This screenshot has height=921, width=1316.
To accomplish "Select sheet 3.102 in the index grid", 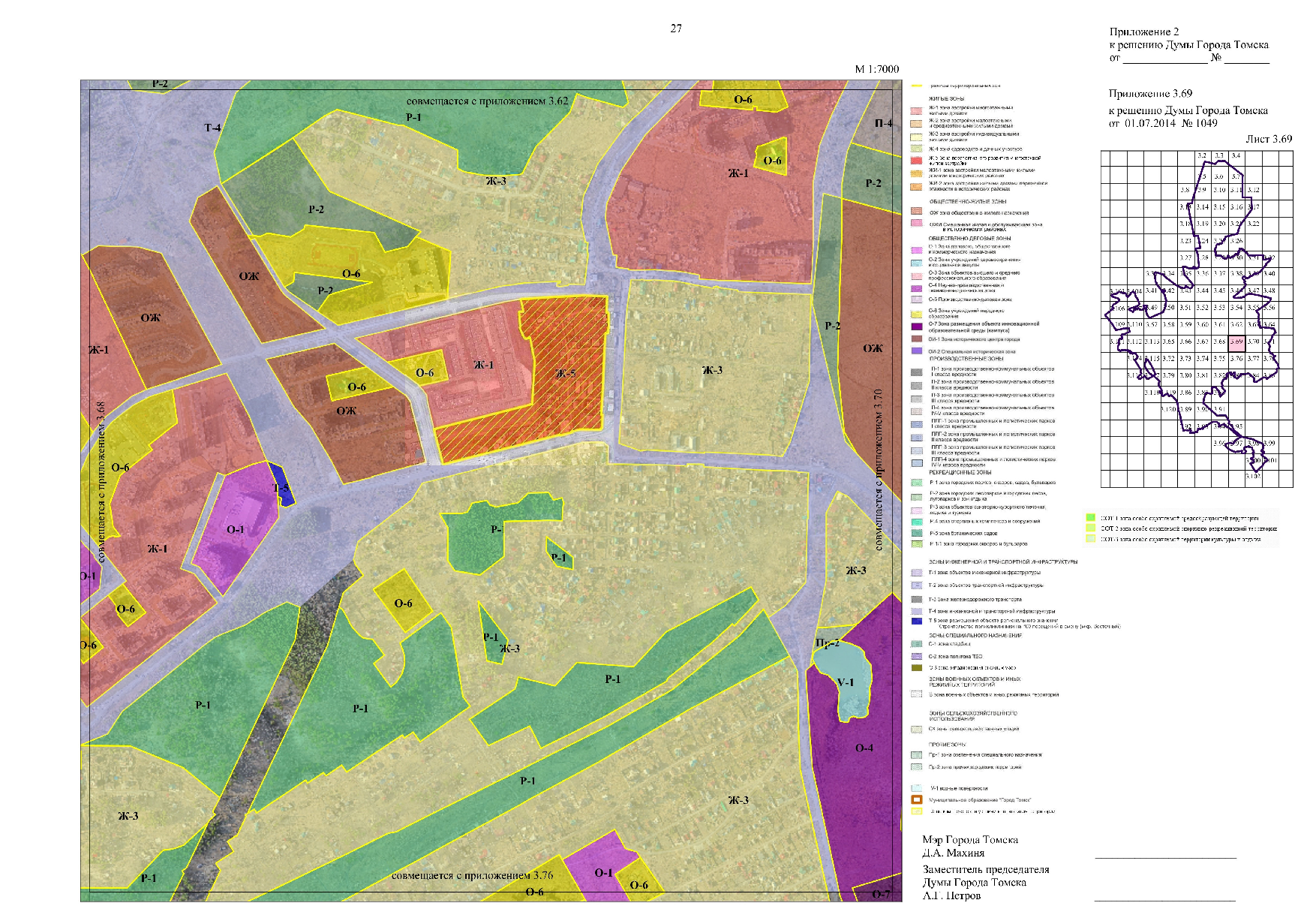I will 1253,476.
